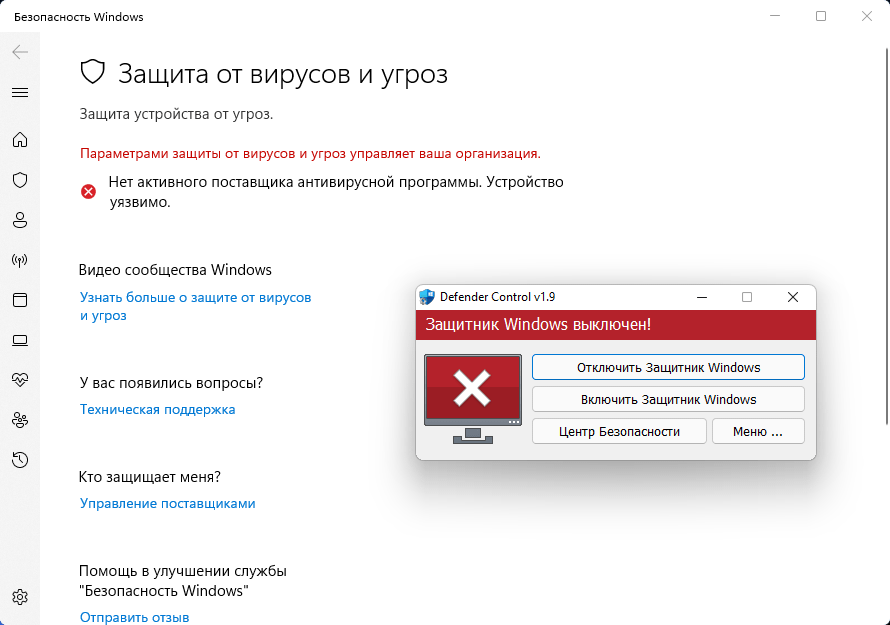Open the hamburger navigation menu

coord(20,93)
